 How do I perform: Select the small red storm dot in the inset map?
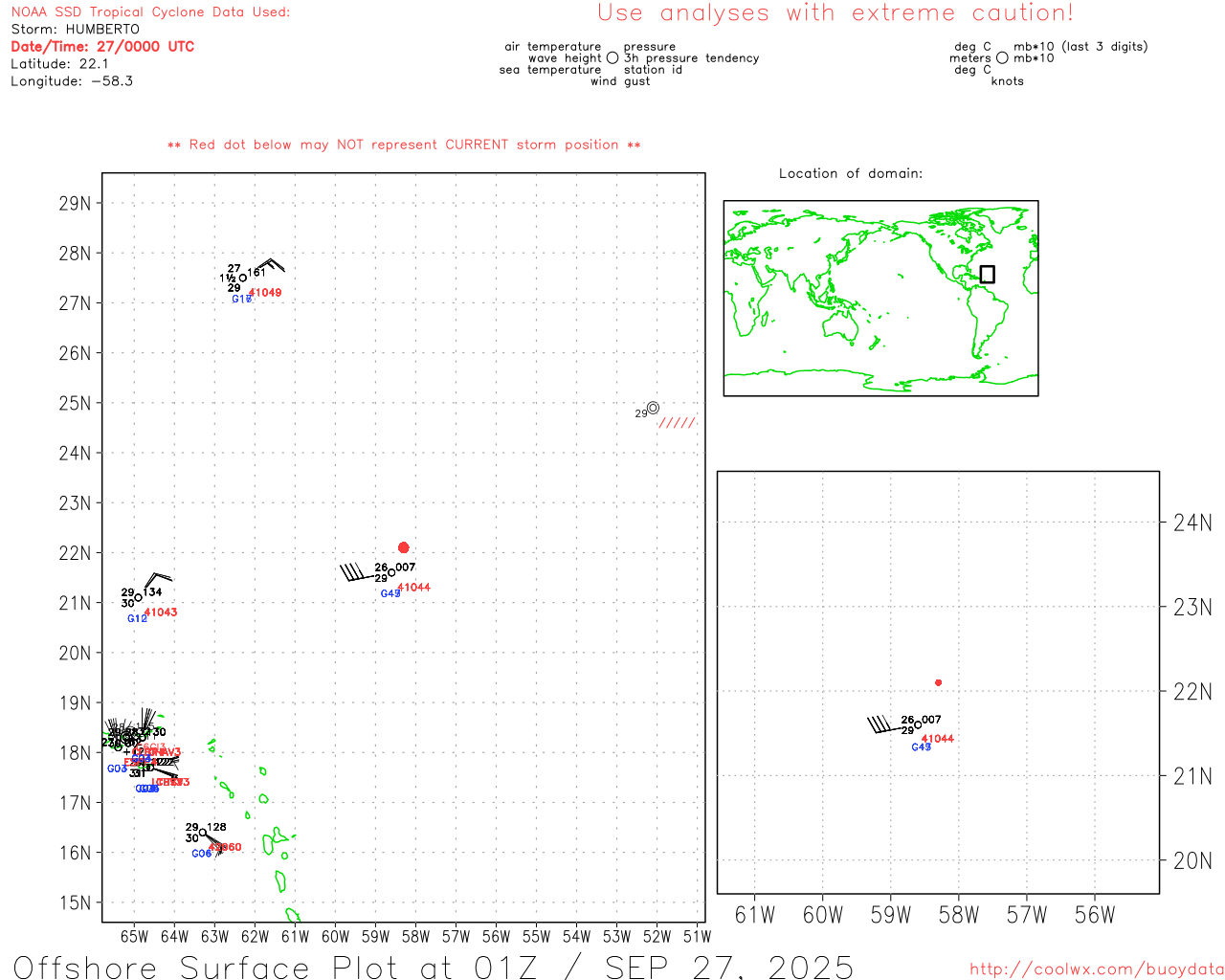point(938,682)
